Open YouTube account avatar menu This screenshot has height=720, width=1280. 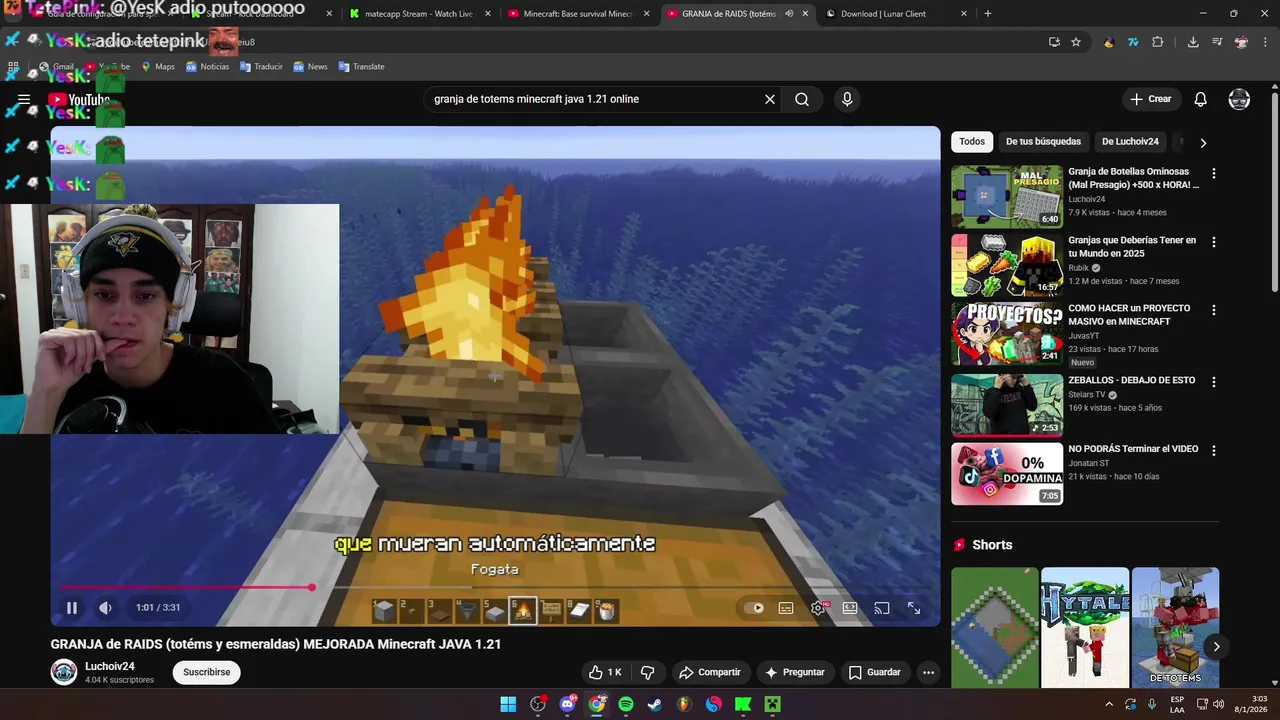pos(1239,99)
